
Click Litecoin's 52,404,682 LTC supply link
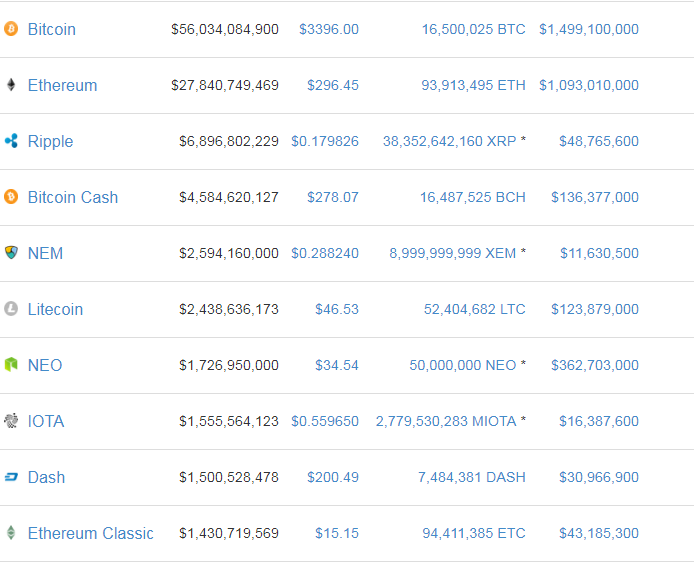coord(474,309)
